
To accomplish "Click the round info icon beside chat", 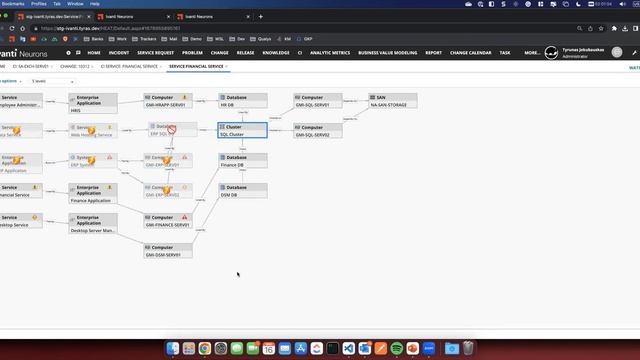I will tap(68, 53).
